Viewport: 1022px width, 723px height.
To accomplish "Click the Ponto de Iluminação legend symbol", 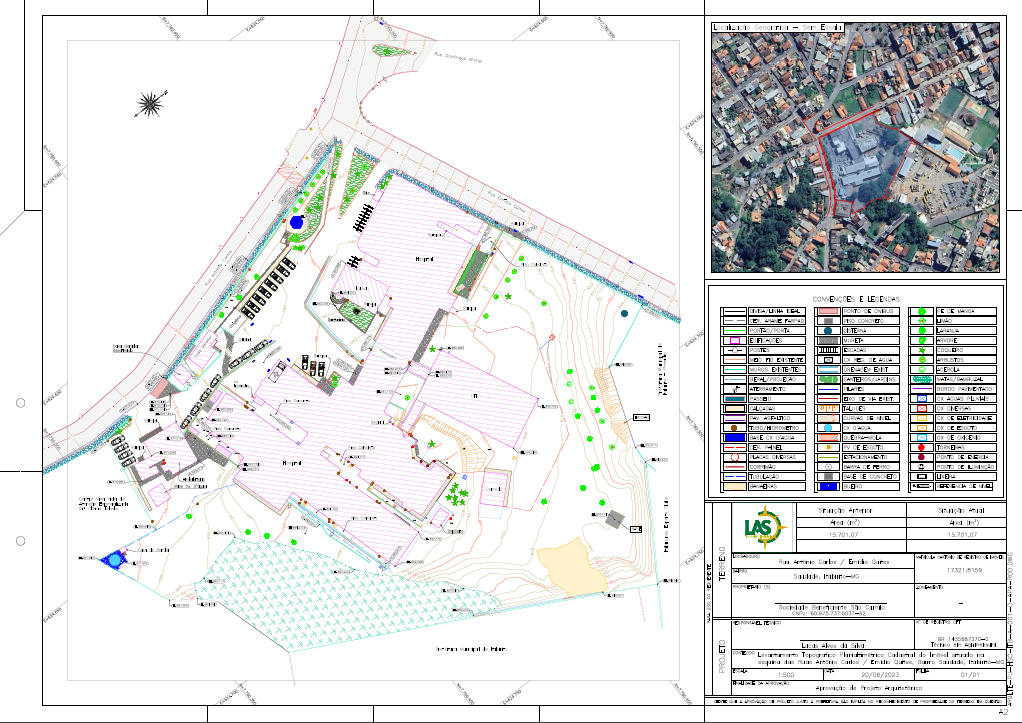I will click(920, 465).
